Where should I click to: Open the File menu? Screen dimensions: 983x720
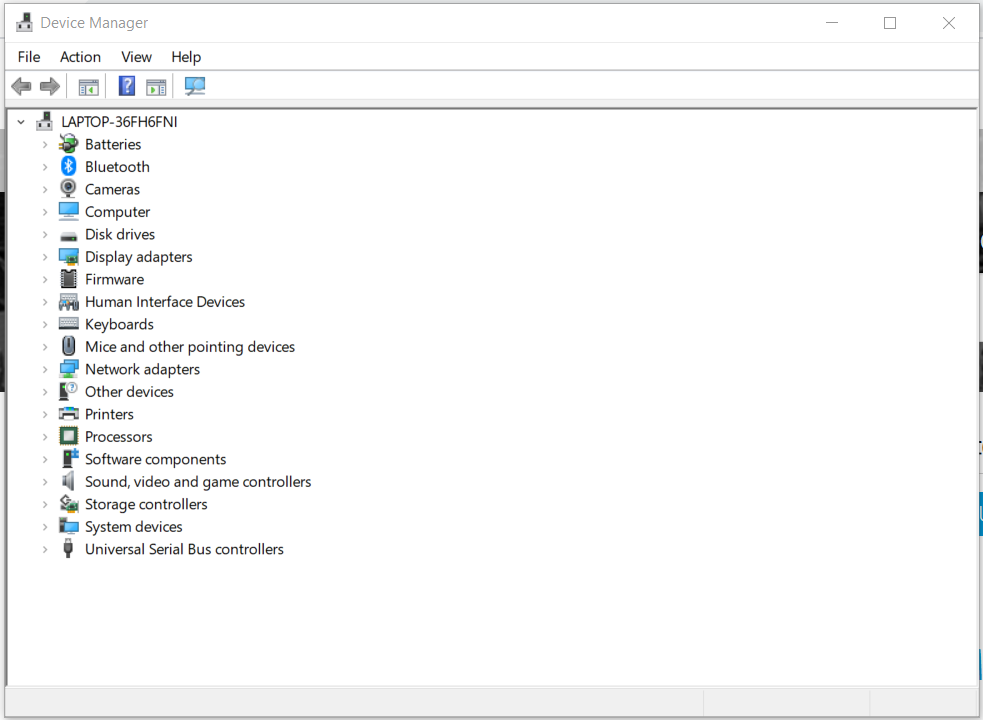pyautogui.click(x=28, y=57)
